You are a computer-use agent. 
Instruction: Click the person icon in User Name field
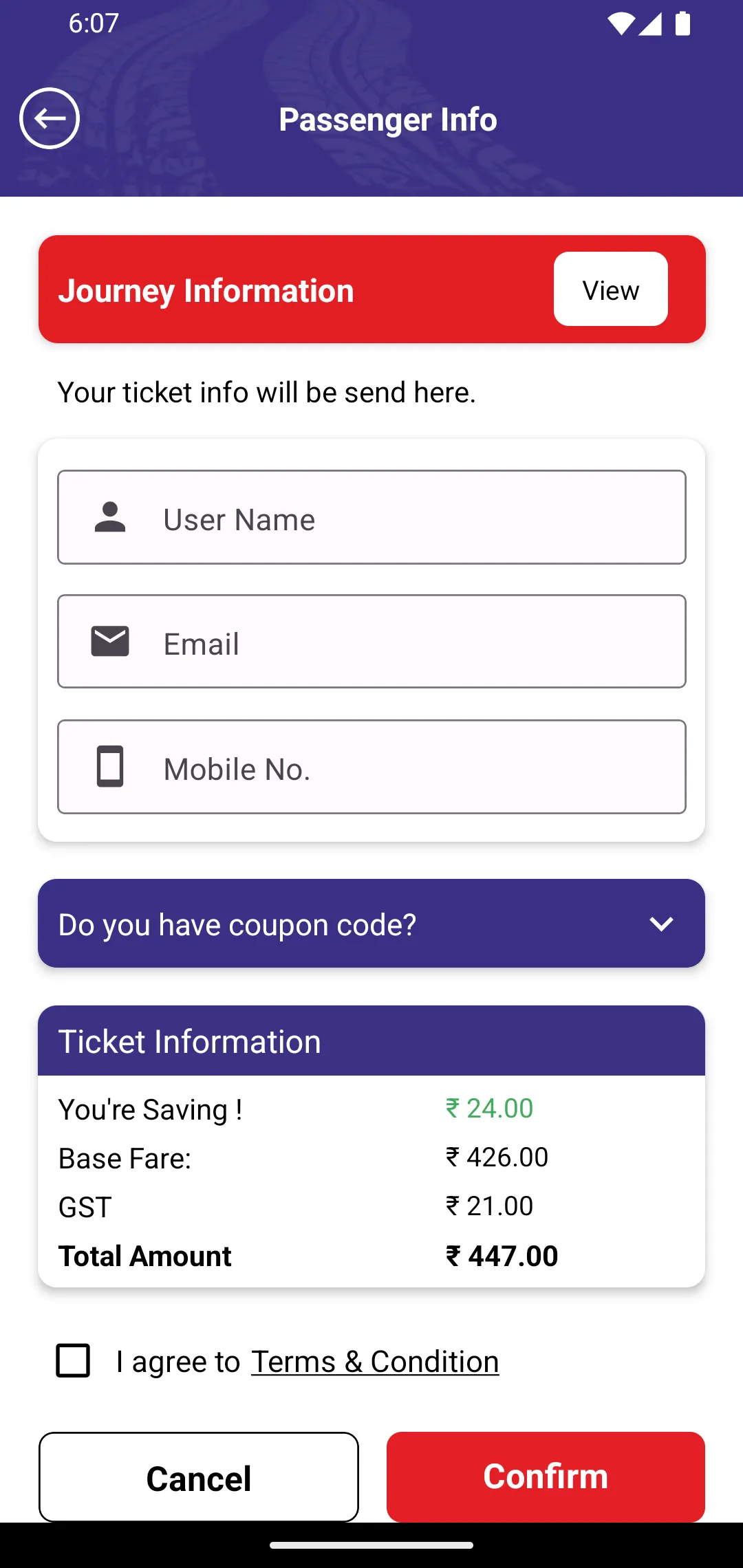[x=110, y=519]
